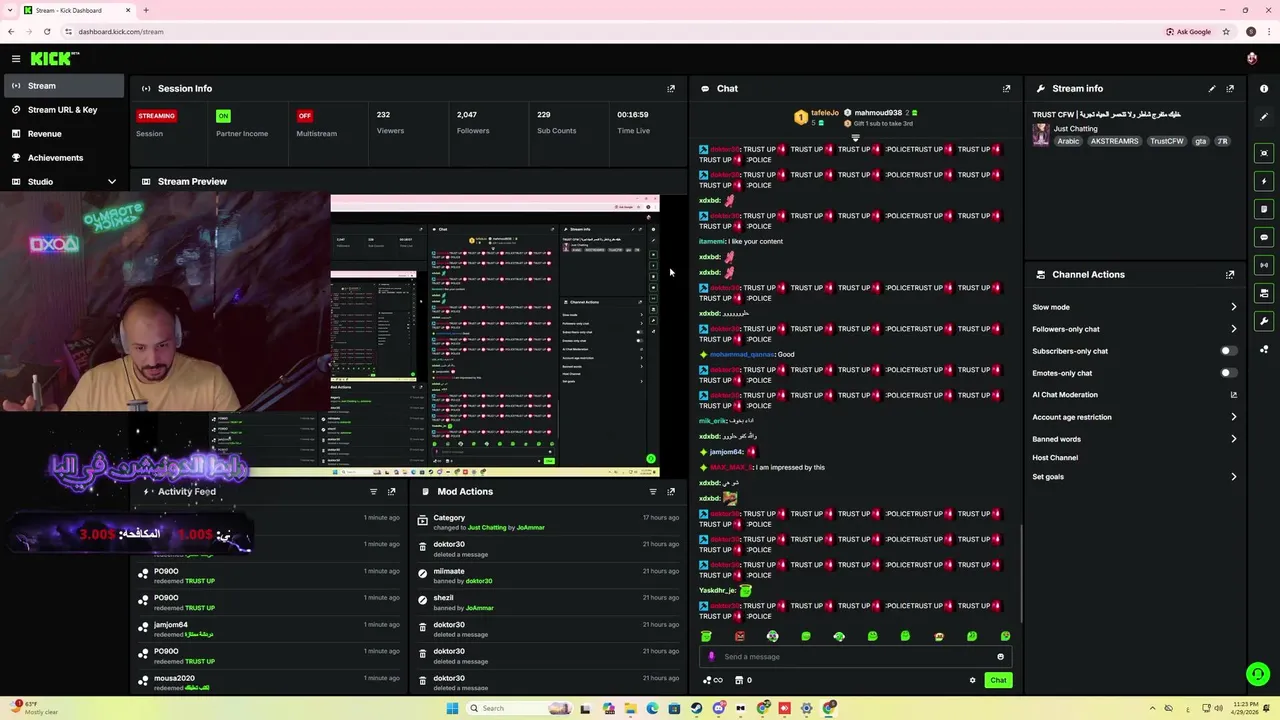The image size is (1280, 720).
Task: Click the pencil icon in right rail
Action: [1264, 117]
